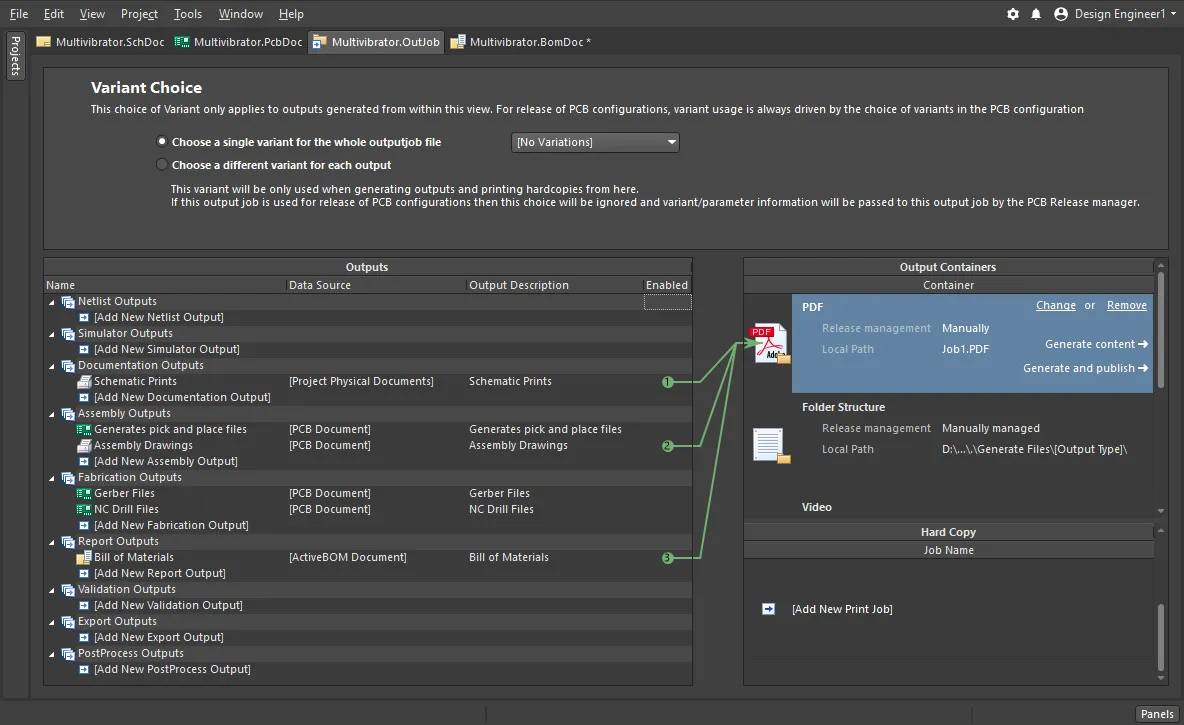
Task: Select different variant for each output radio
Action: click(x=162, y=165)
